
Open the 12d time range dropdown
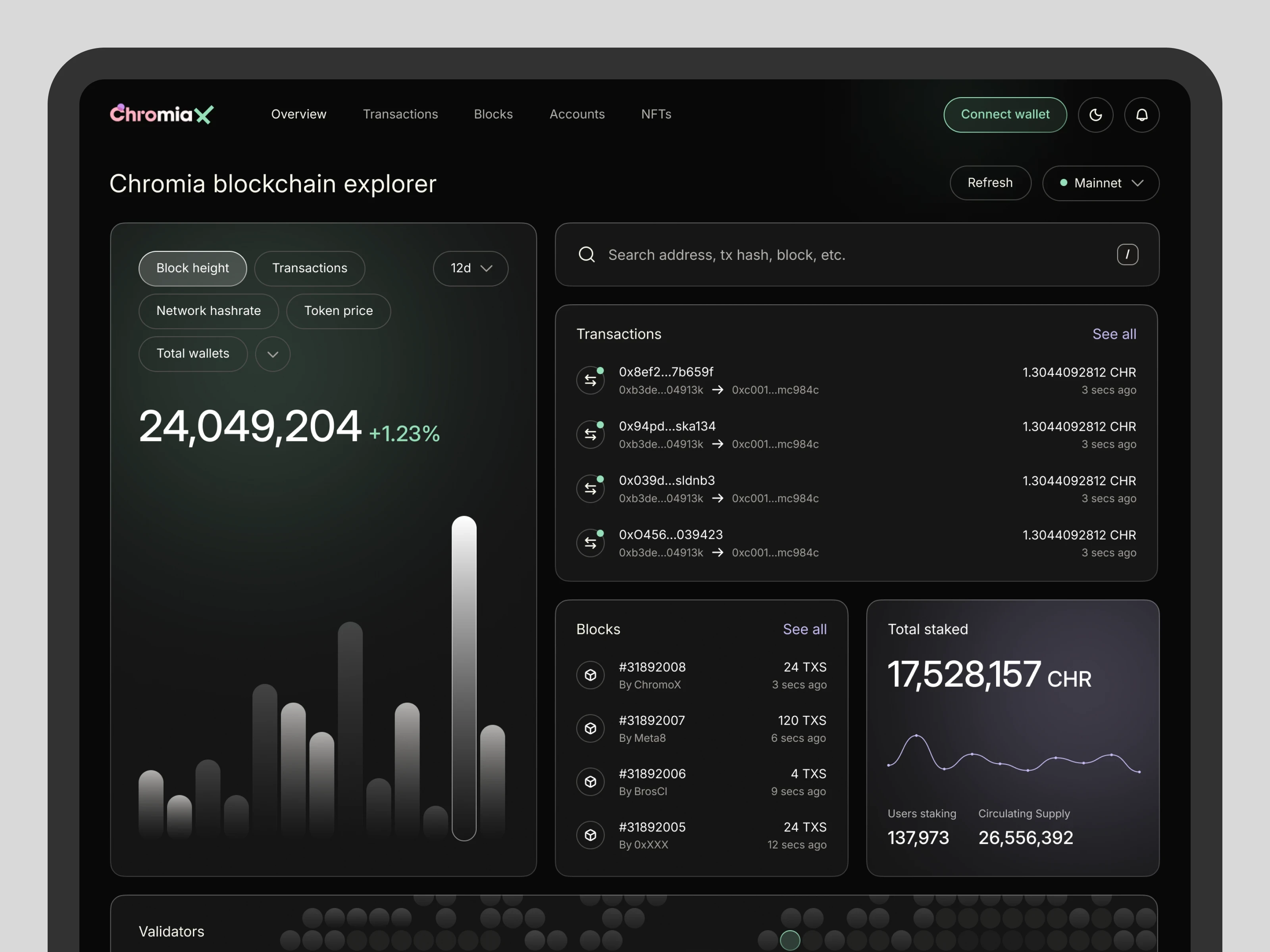(x=470, y=268)
